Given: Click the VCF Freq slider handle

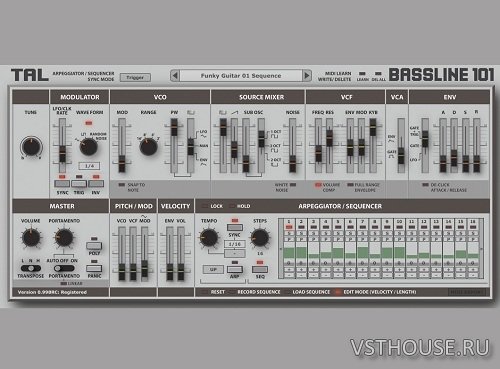Looking at the screenshot, I should click(x=319, y=154).
